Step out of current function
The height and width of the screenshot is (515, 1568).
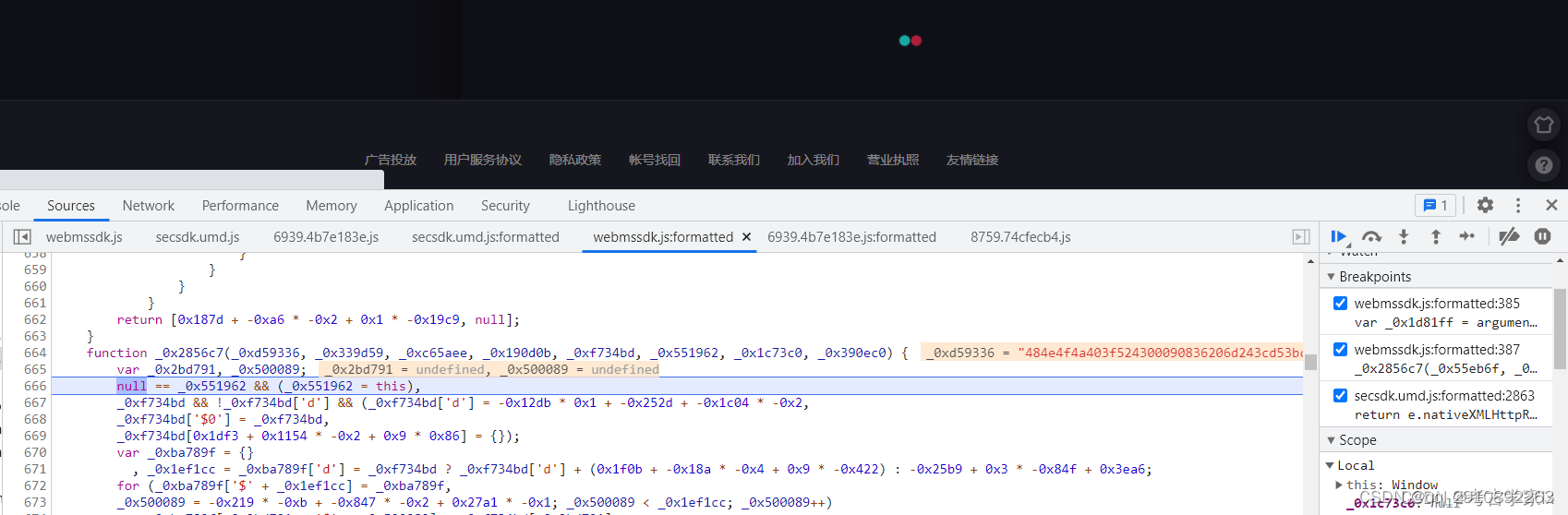click(x=1436, y=237)
